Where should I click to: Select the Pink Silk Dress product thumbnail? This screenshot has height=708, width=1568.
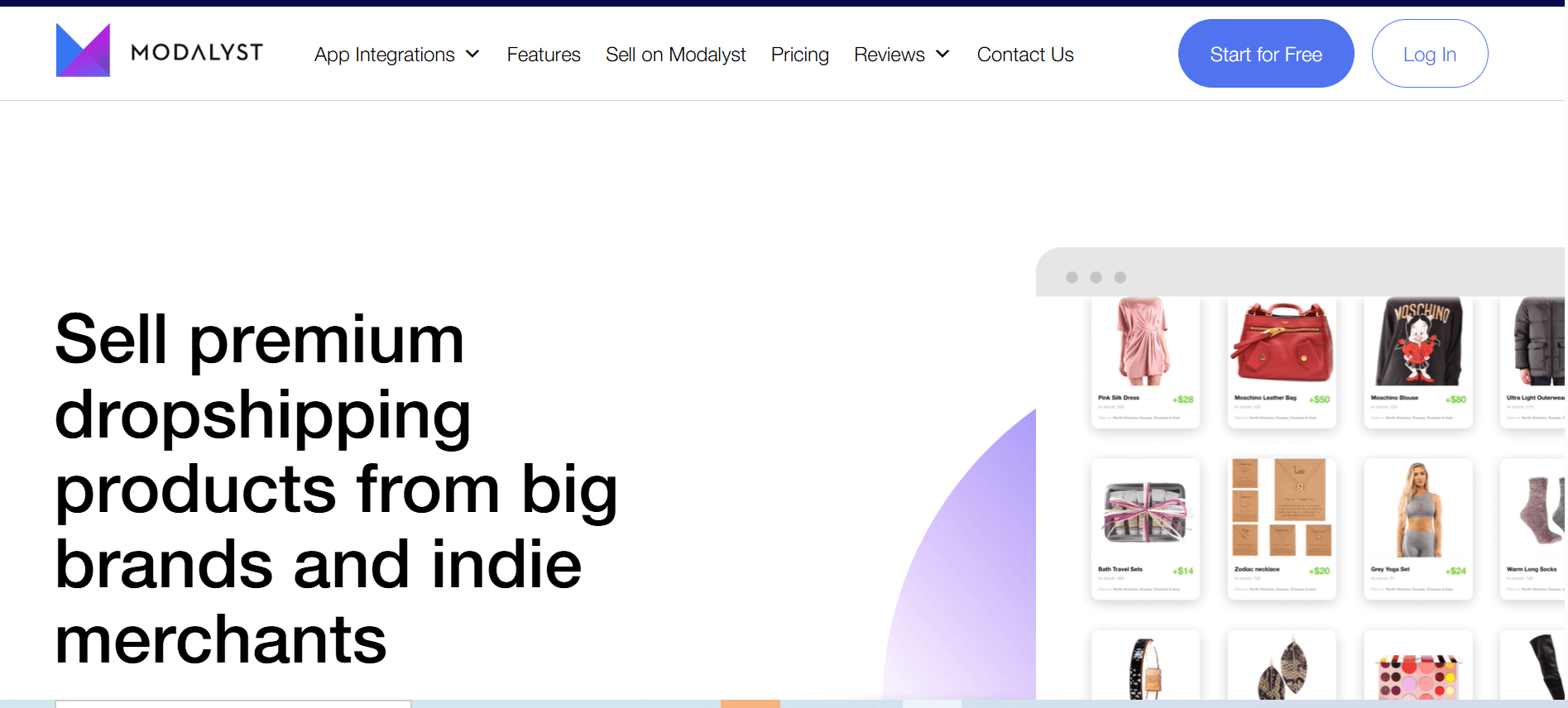coord(1144,342)
